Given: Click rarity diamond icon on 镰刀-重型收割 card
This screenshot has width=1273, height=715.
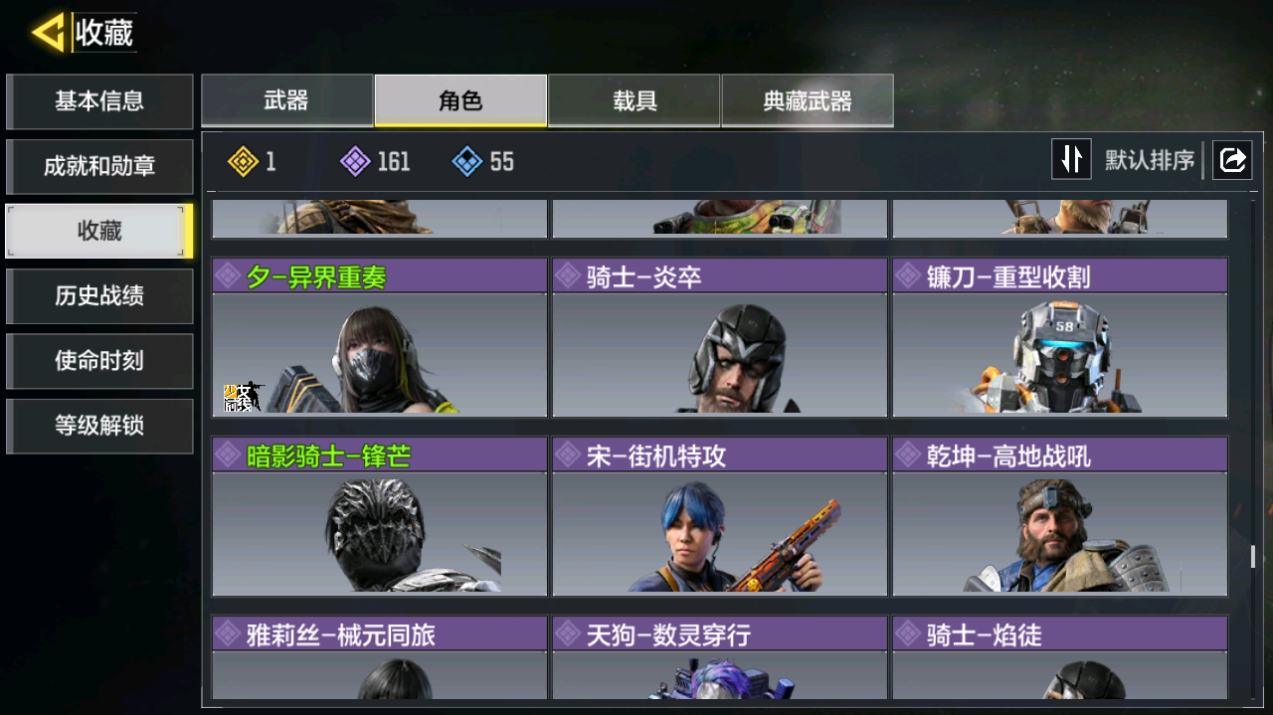Looking at the screenshot, I should tap(908, 276).
